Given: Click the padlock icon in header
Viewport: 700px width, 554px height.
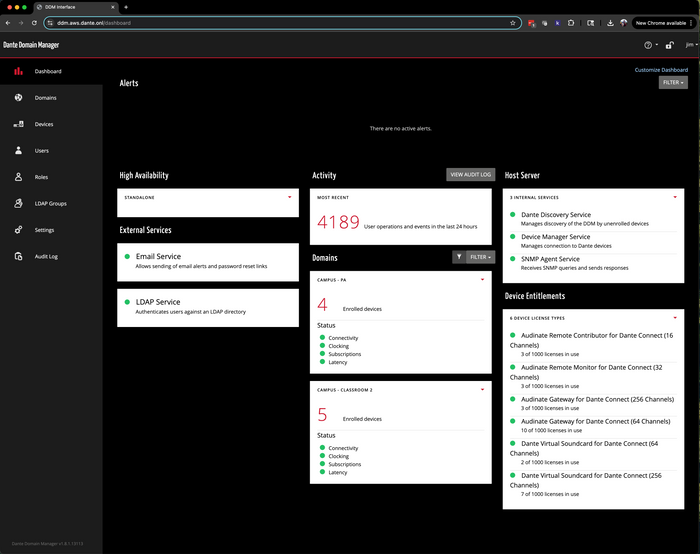Looking at the screenshot, I should [x=669, y=45].
